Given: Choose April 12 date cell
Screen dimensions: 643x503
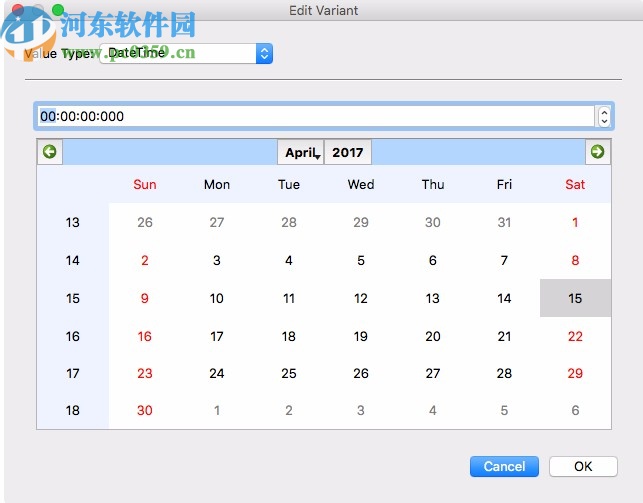Looking at the screenshot, I should point(361,298).
